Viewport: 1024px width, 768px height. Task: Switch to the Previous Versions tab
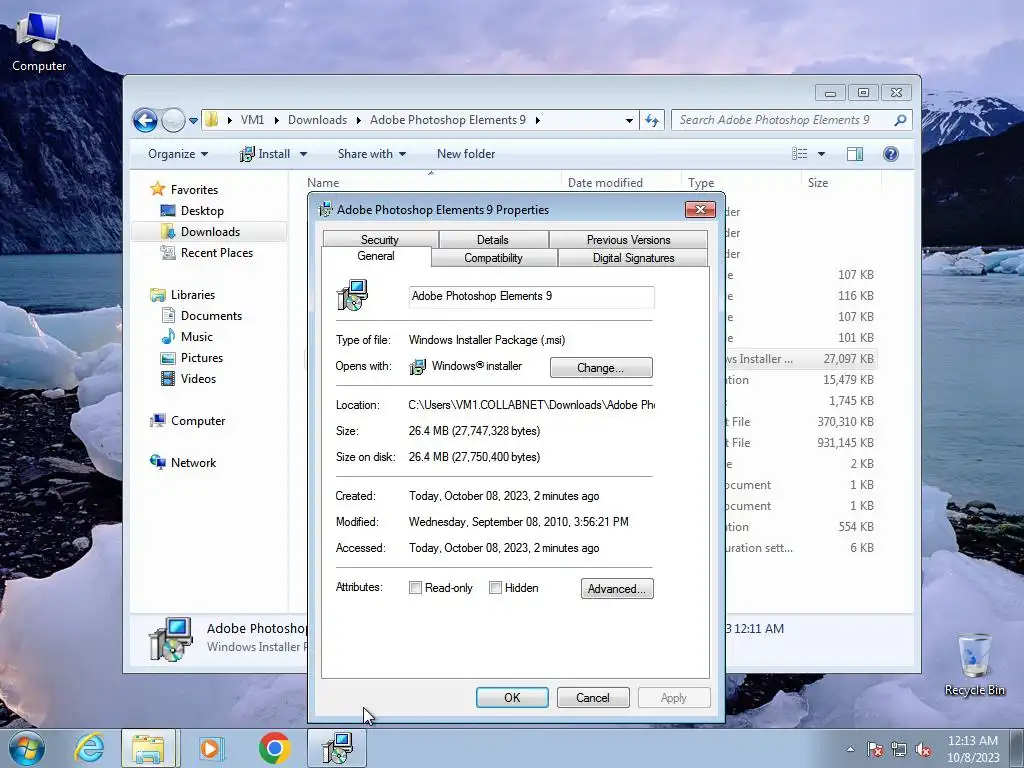628,240
